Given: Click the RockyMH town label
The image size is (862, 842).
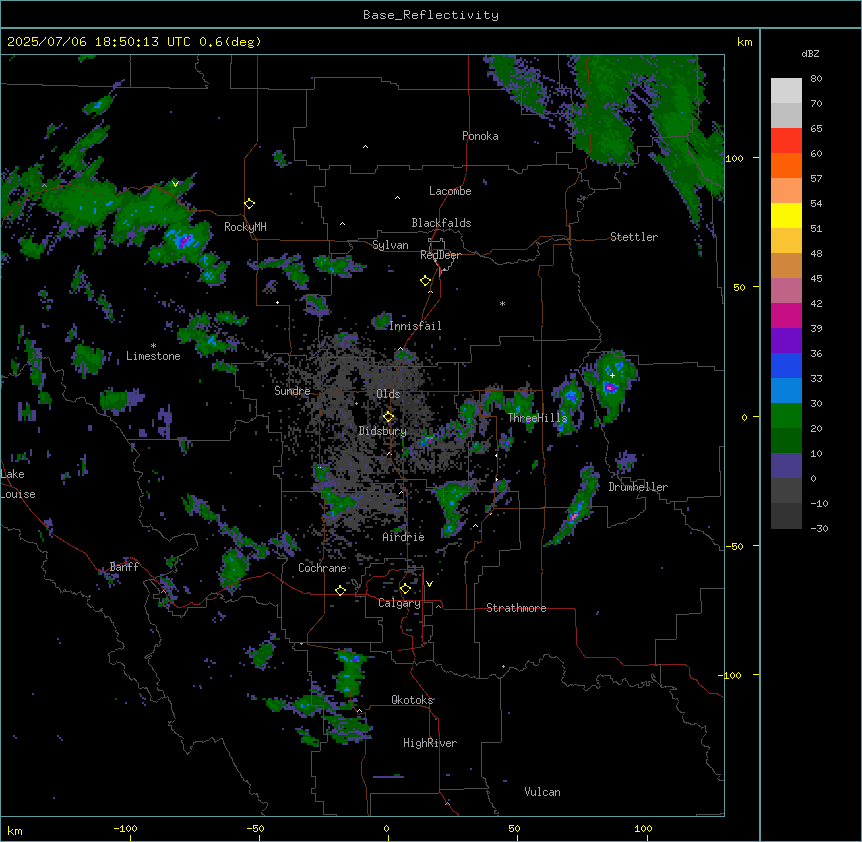Looking at the screenshot, I should click(245, 227).
